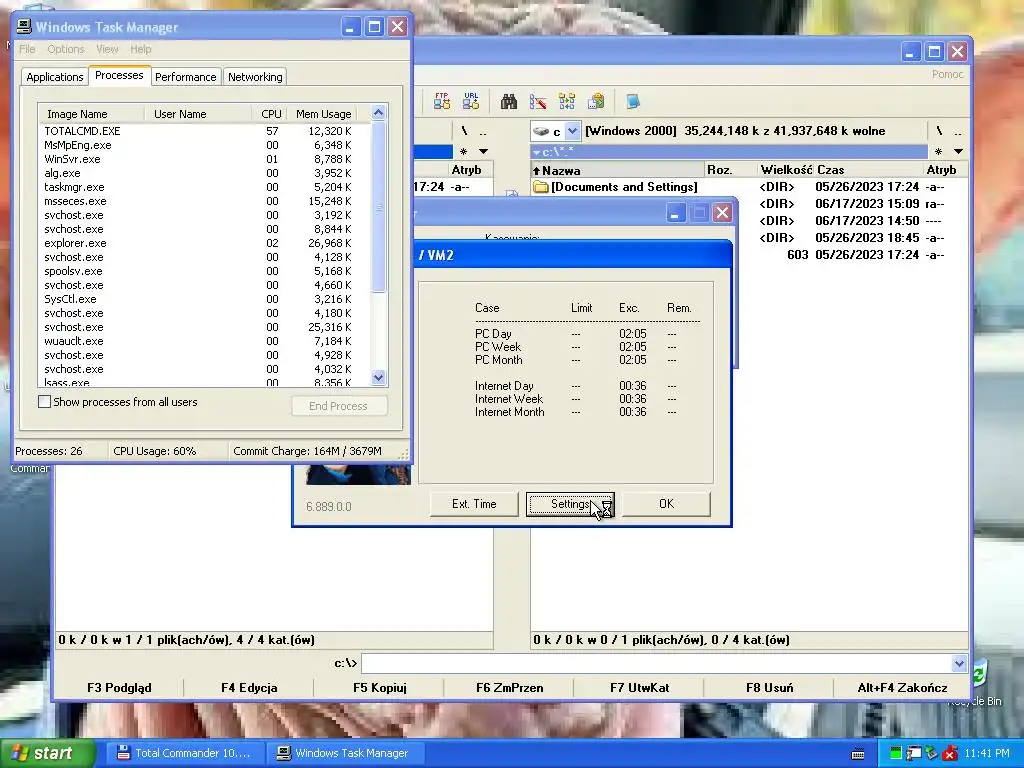Click the red security alert tray icon
This screenshot has width=1024, height=768.
click(x=950, y=753)
